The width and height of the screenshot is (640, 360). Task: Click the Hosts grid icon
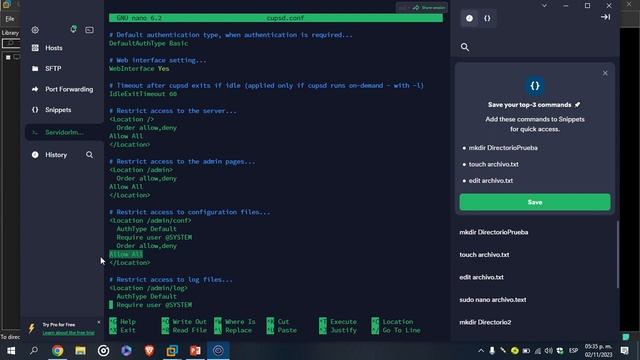tap(35, 48)
